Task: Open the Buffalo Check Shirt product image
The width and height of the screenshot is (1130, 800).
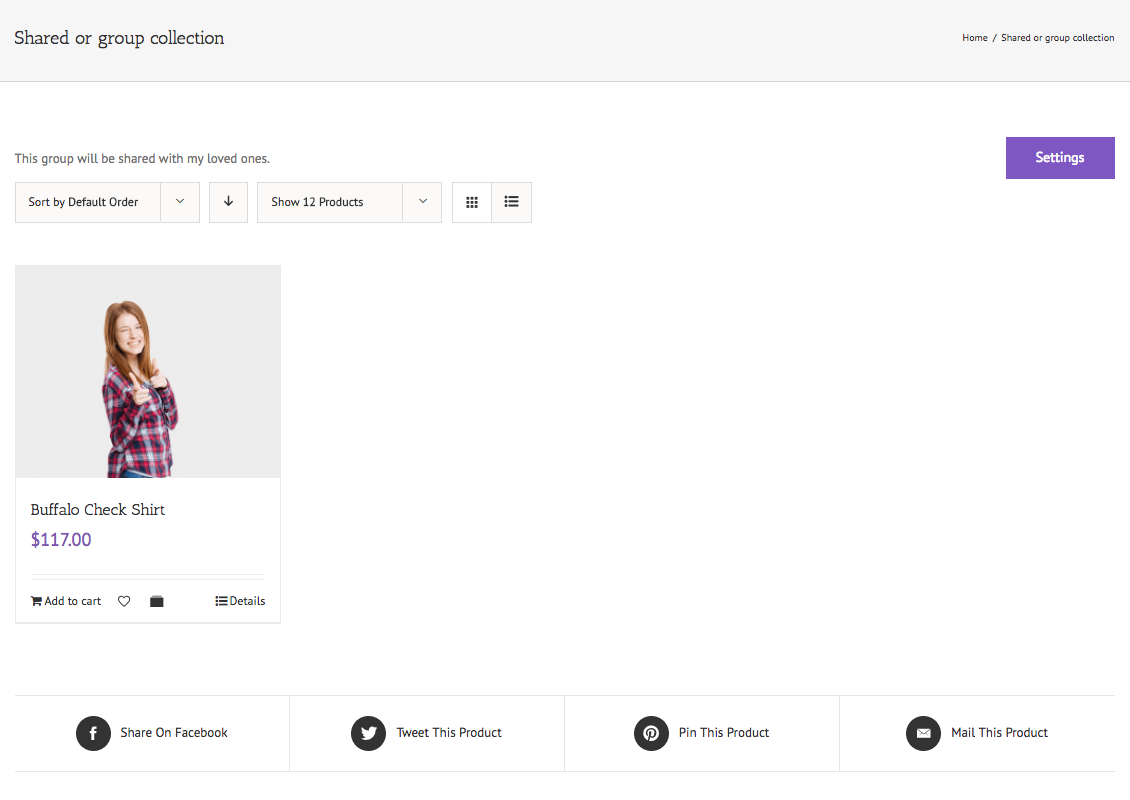Action: [x=148, y=371]
